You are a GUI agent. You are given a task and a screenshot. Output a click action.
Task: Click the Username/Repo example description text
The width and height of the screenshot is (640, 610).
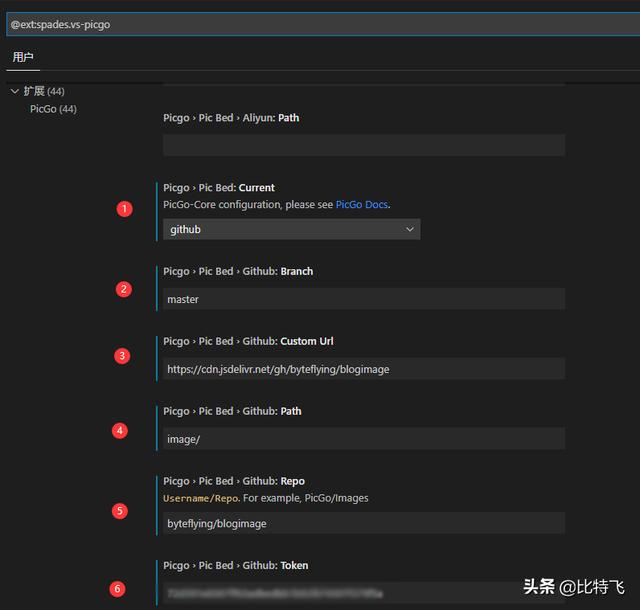(x=266, y=498)
